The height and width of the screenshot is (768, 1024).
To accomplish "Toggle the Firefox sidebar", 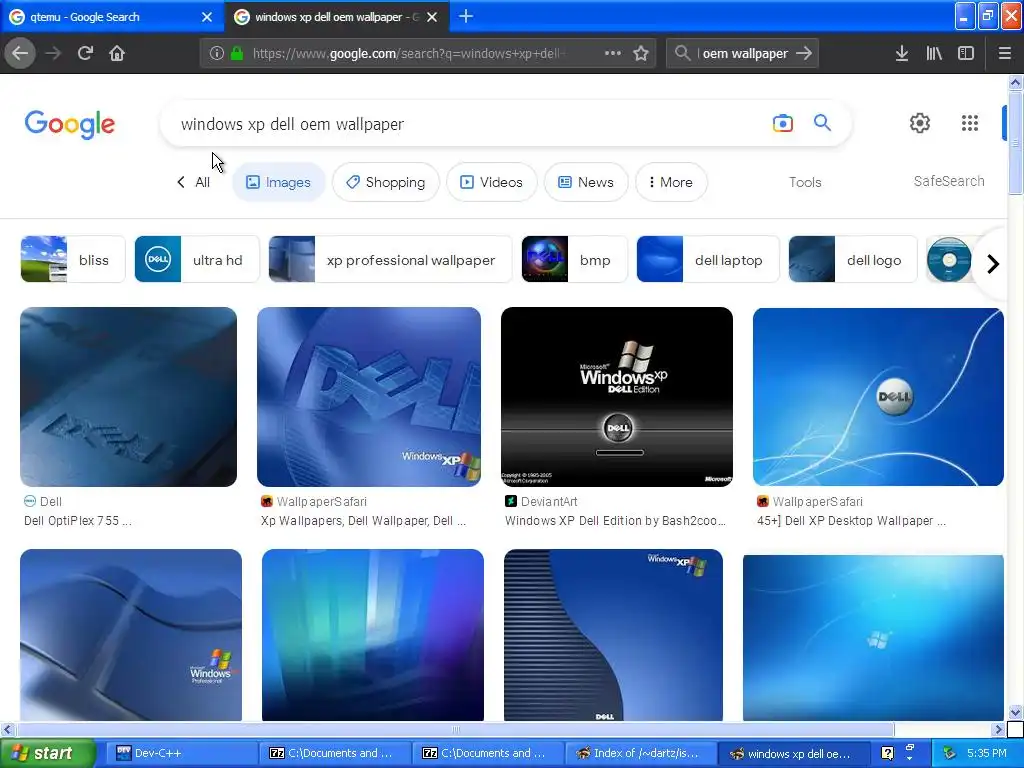I will click(966, 54).
